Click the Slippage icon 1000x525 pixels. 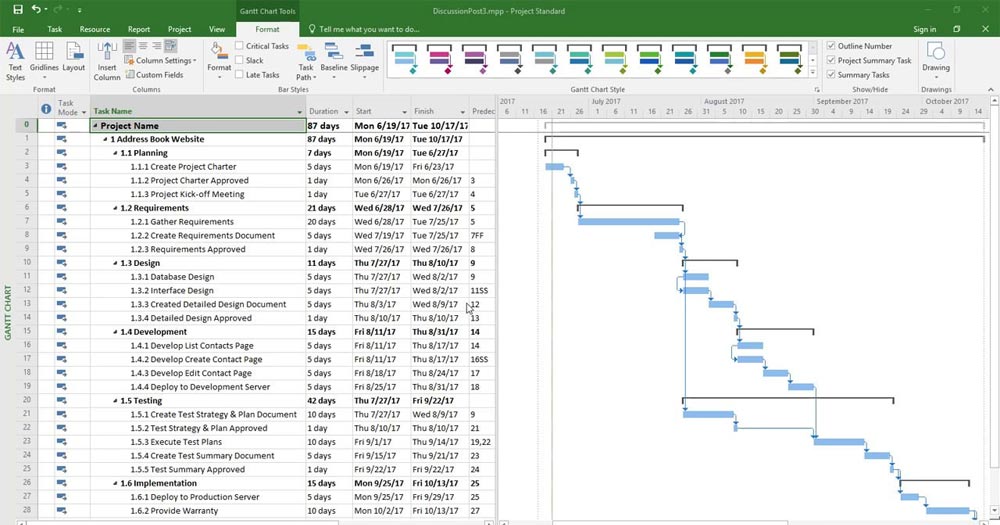[364, 58]
